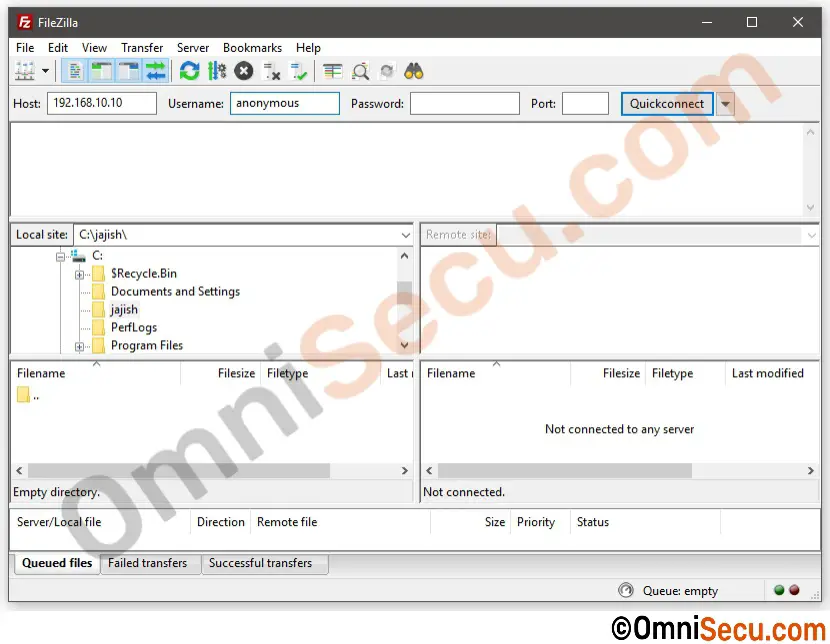This screenshot has height=644, width=830.
Task: Click the Quickconnect button
Action: pos(667,104)
